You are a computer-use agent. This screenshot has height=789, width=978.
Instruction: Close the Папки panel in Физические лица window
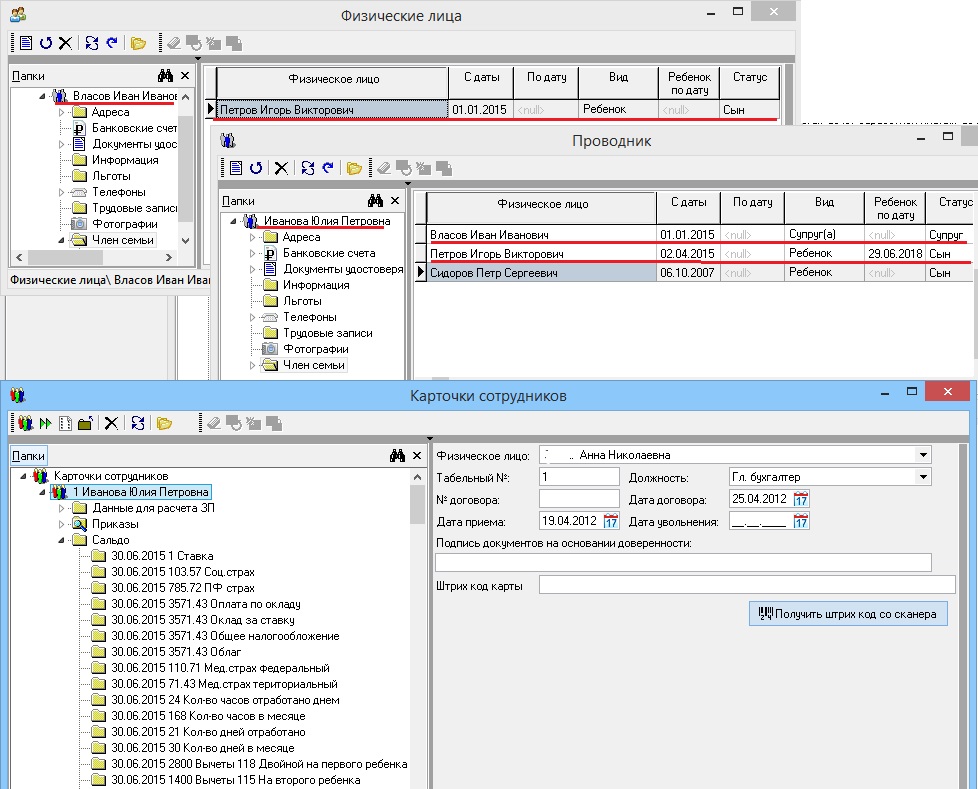[185, 75]
